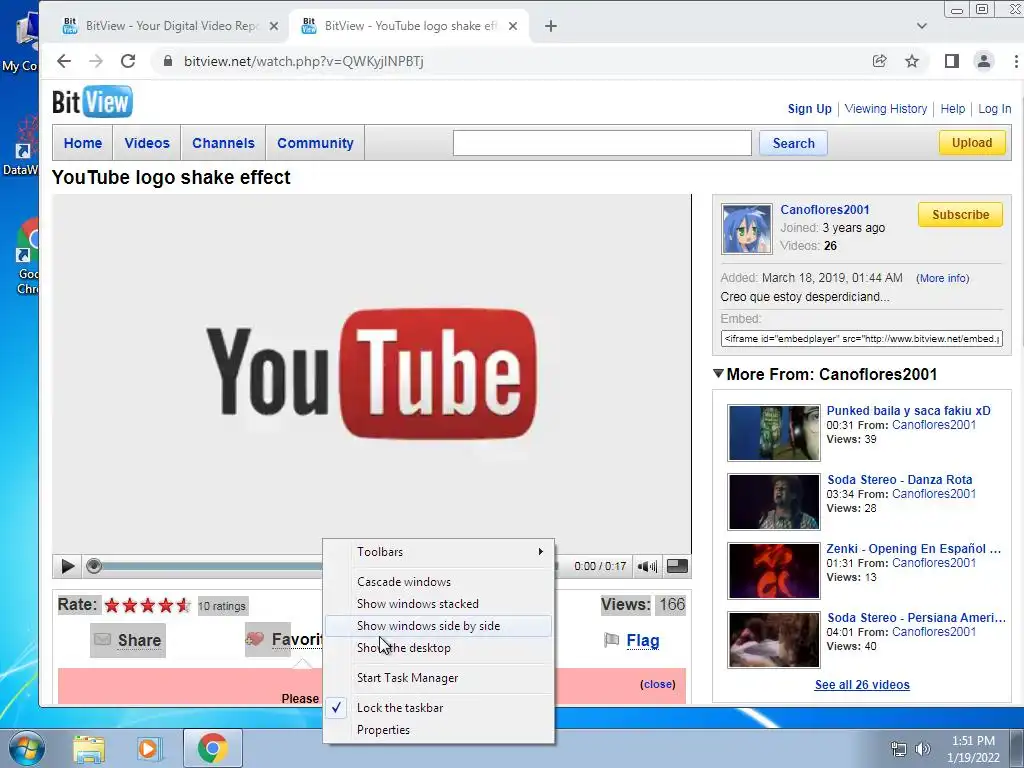Subscribe to Canoflores2001 channel
1024x768 pixels.
tap(960, 214)
